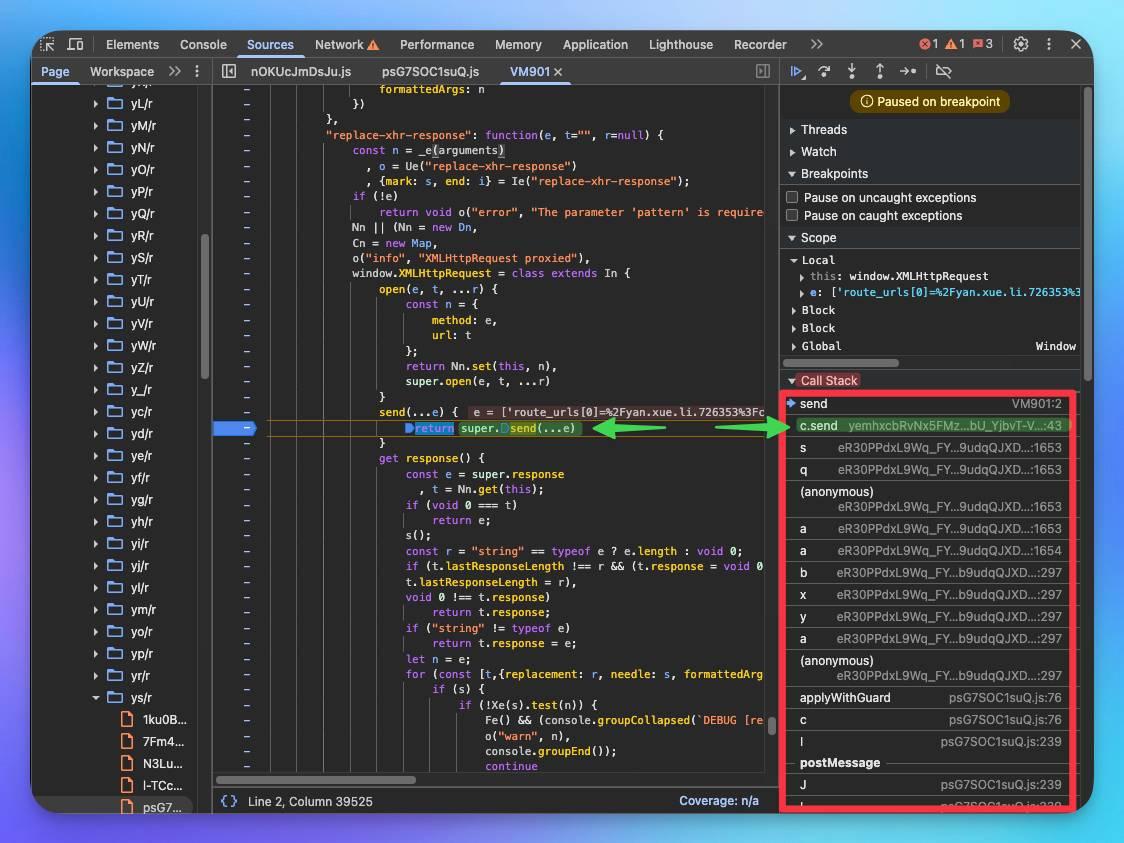This screenshot has height=843, width=1124.
Task: Click the debugger sidebar vertical scrollbar
Action: coord(1087,234)
